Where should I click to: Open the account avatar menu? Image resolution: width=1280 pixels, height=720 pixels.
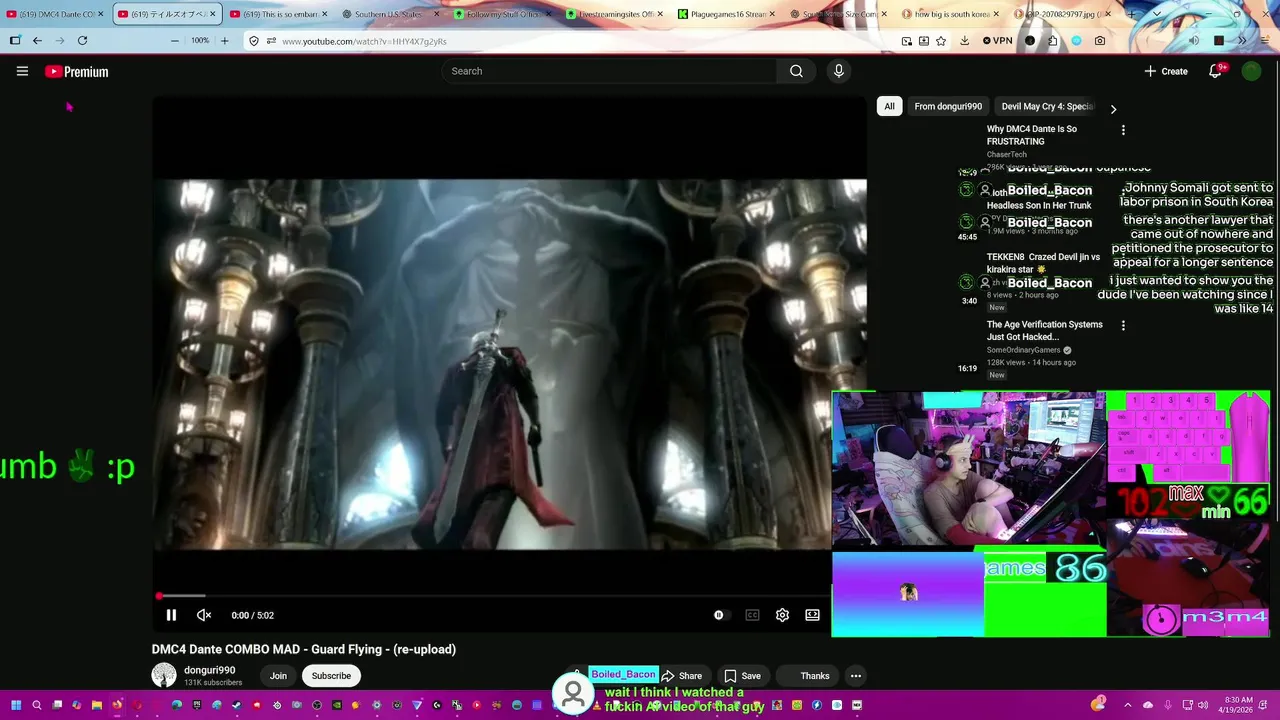[x=1251, y=71]
